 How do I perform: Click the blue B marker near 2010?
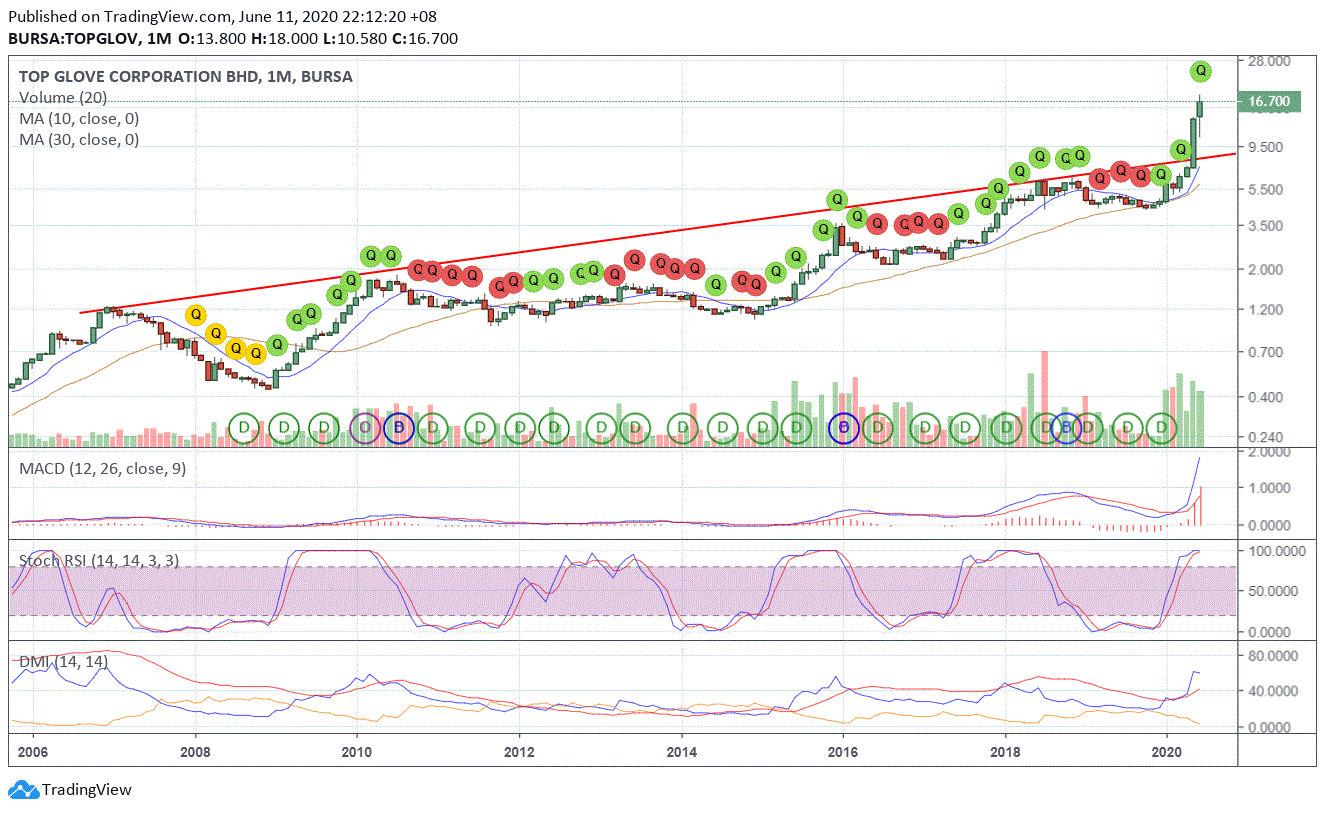(x=399, y=428)
